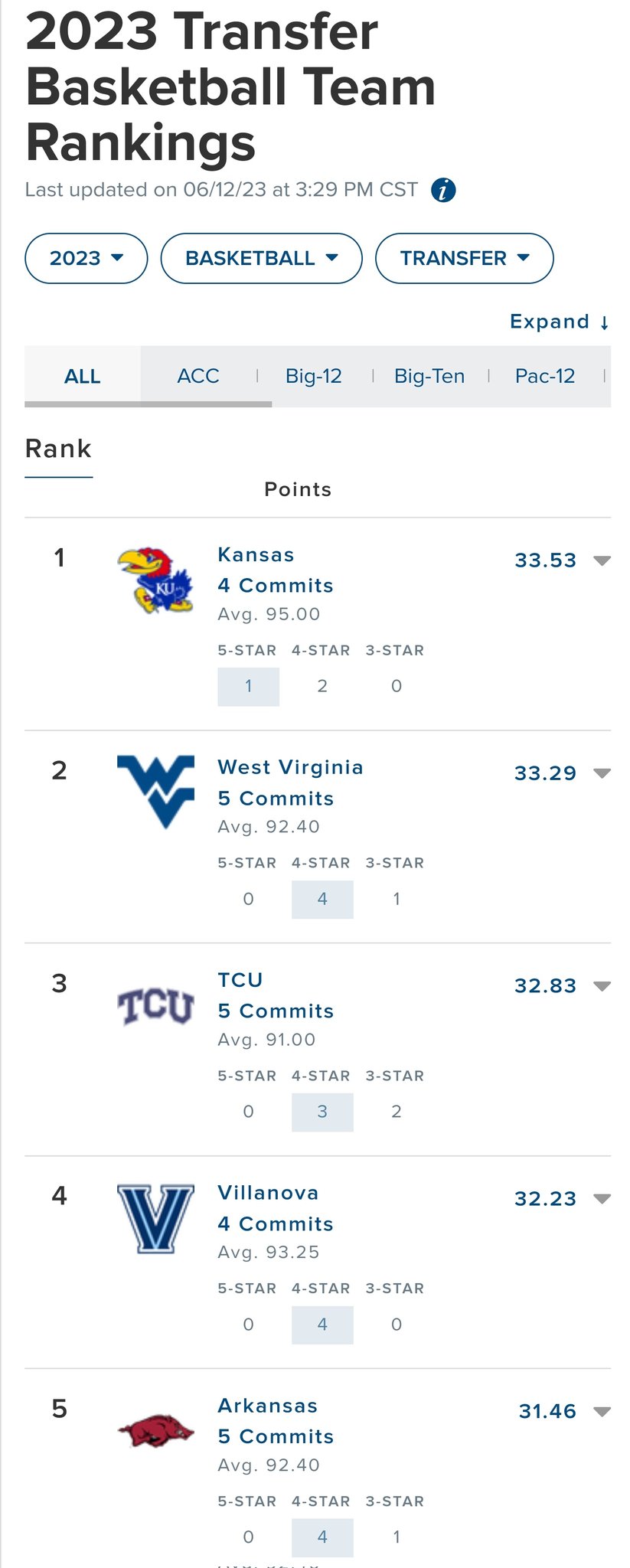Open Kansas 4 Commits link
This screenshot has width=630, height=1568.
(276, 586)
